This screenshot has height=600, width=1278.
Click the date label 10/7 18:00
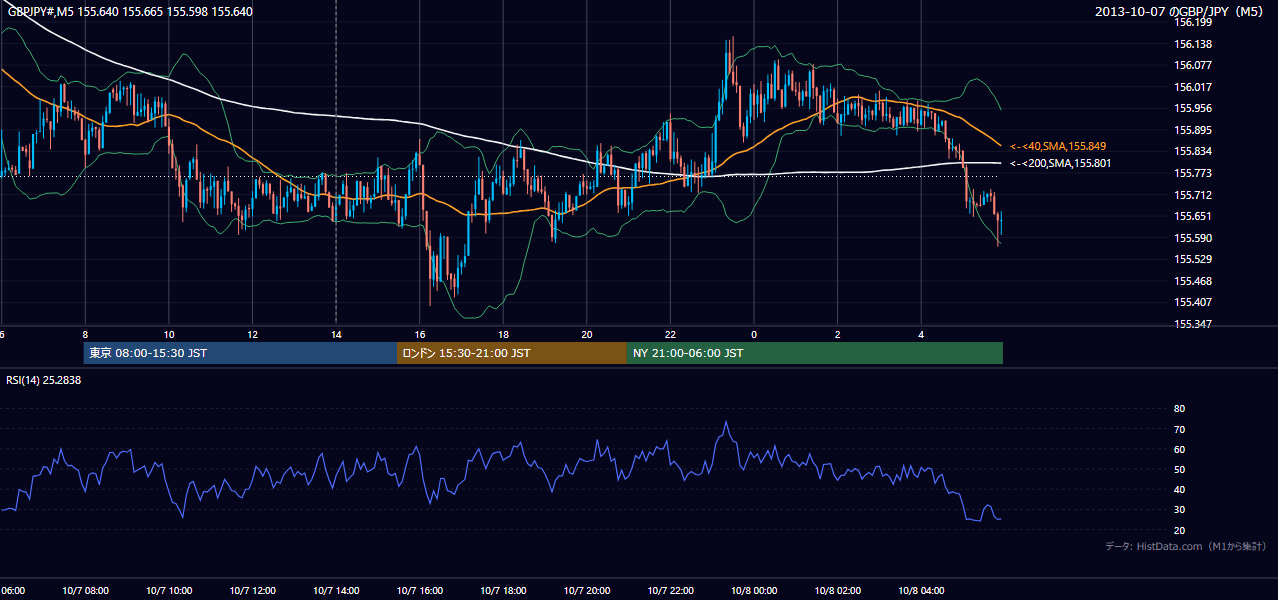503,591
